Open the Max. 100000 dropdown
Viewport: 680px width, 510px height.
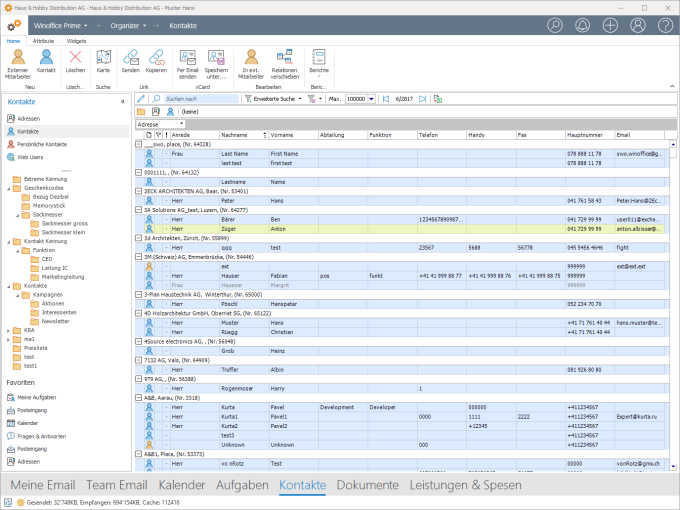372,99
